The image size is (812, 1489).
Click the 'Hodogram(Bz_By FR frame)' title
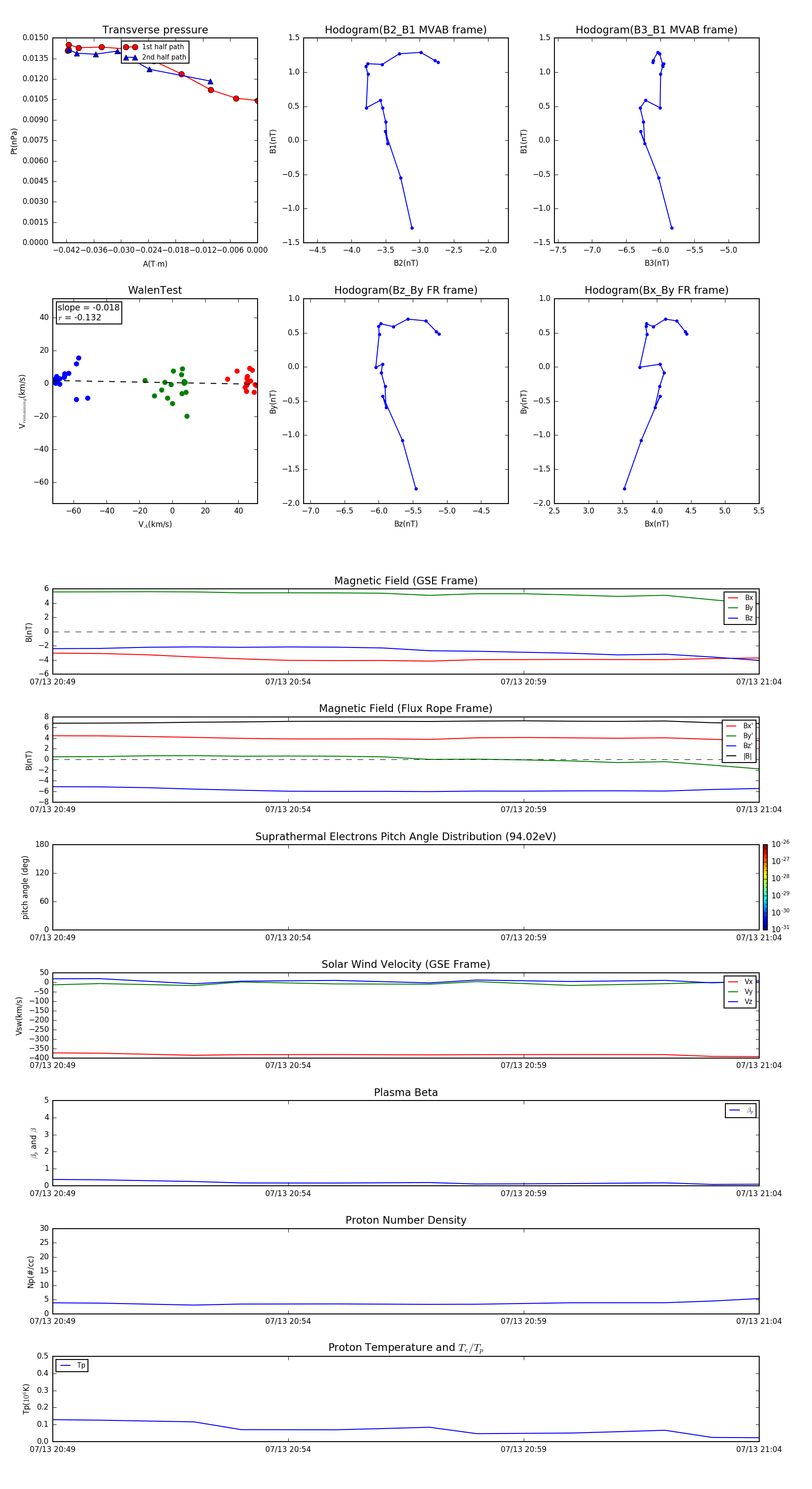click(x=406, y=290)
